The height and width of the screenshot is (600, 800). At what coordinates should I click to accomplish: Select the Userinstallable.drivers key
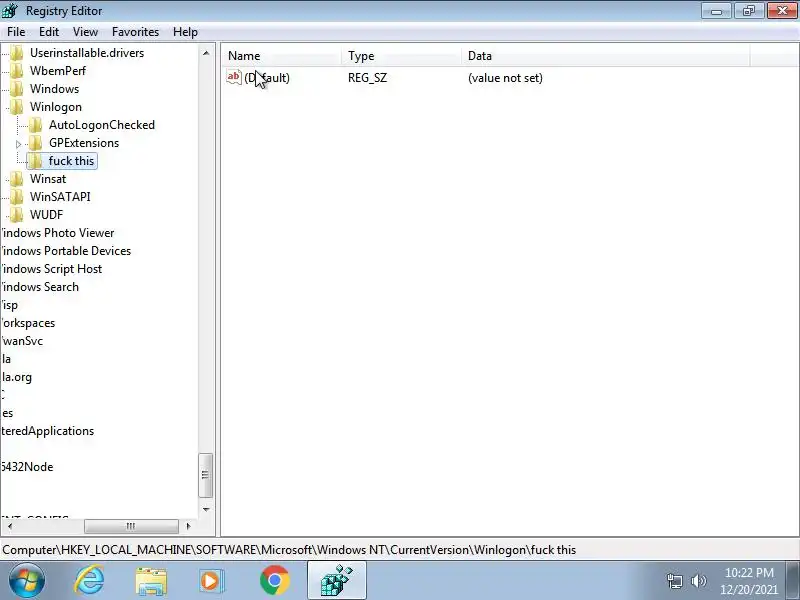click(x=87, y=53)
